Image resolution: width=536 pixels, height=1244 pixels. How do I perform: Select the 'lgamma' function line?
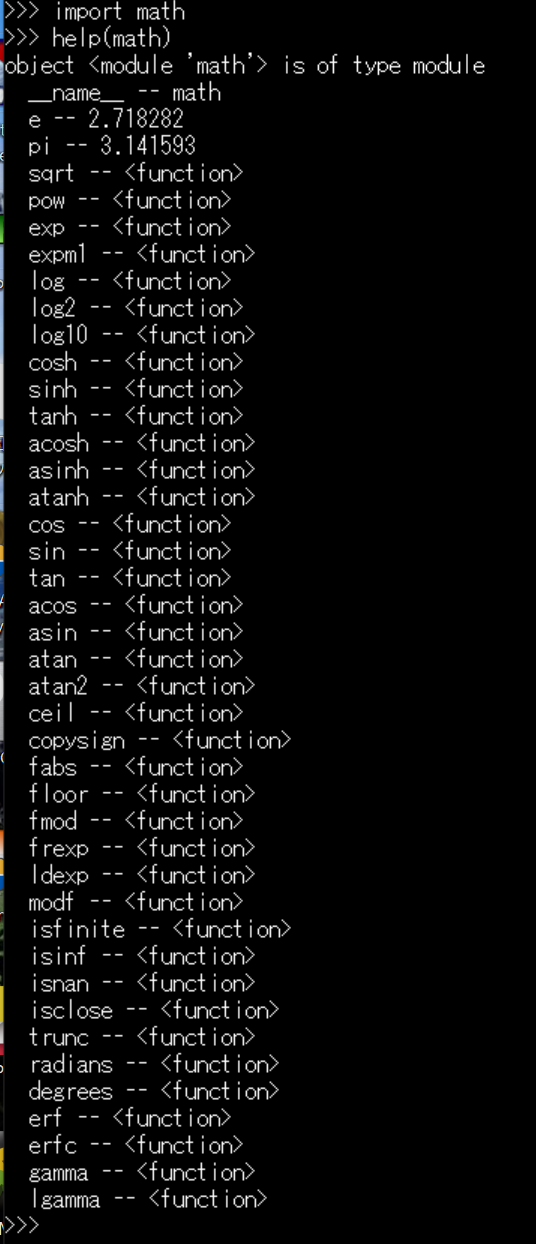click(148, 1200)
